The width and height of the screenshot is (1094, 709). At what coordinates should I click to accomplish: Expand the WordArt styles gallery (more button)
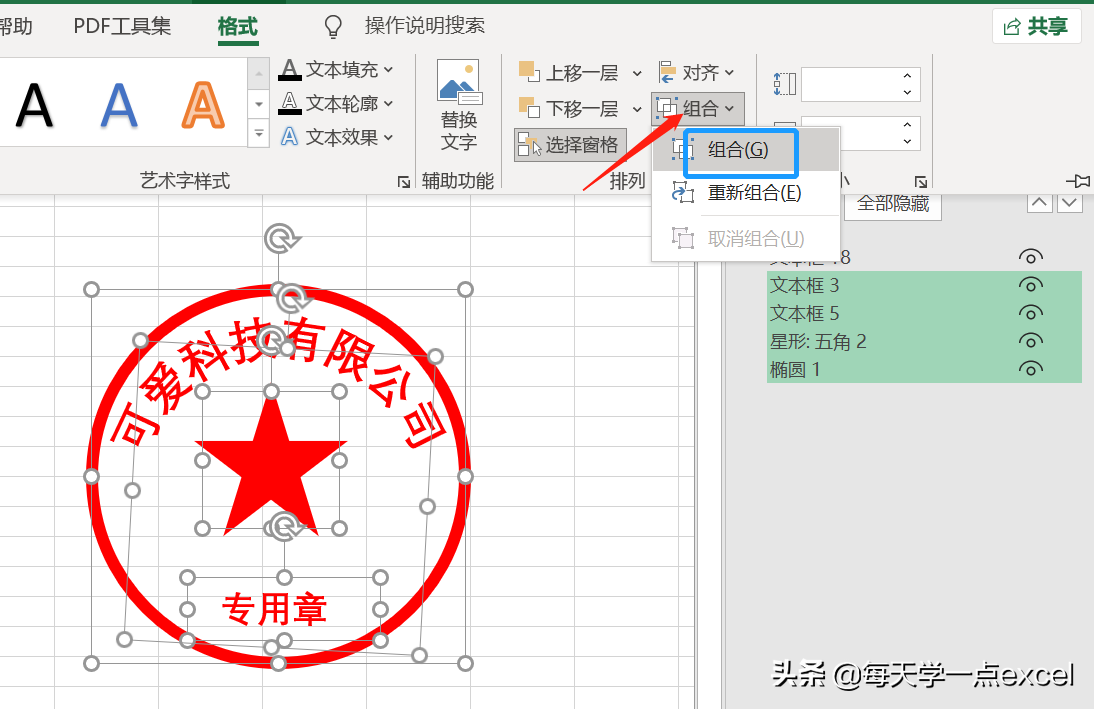pos(258,133)
